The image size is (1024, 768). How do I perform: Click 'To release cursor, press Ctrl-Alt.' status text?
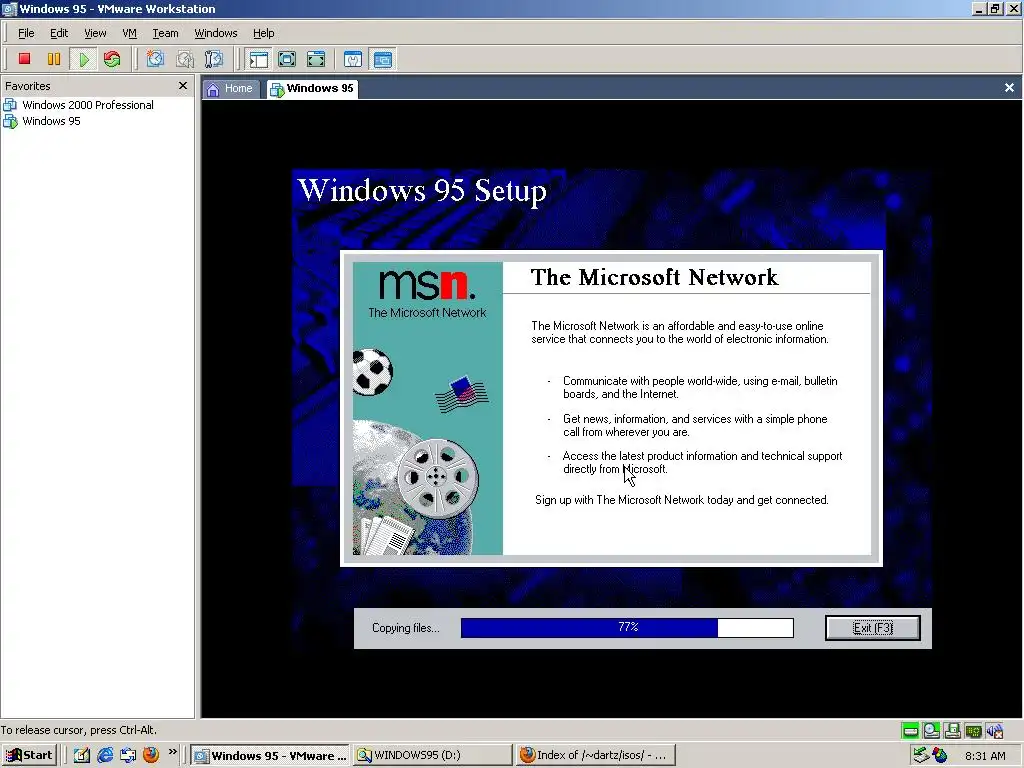[x=78, y=730]
